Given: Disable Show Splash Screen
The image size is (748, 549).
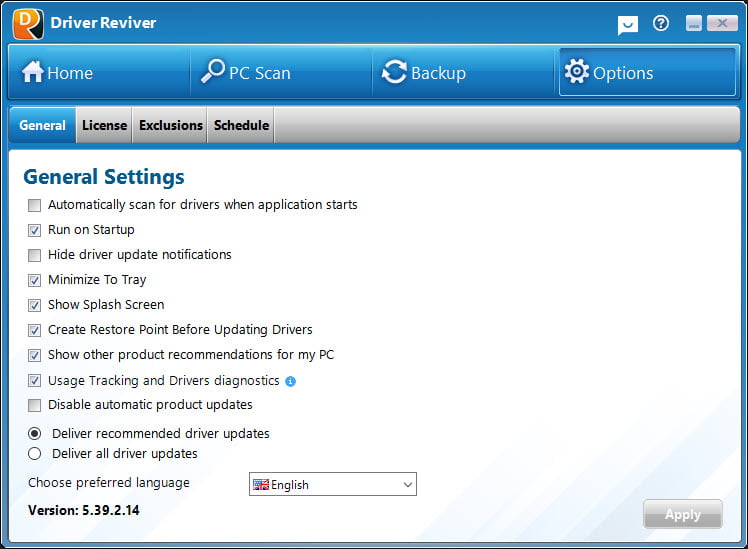Looking at the screenshot, I should click(34, 305).
